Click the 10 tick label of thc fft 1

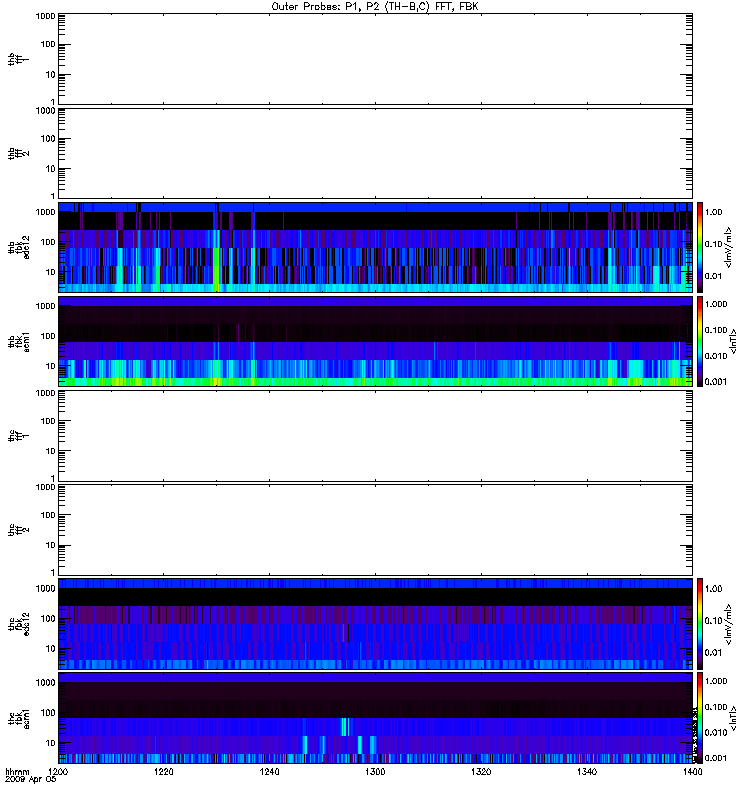[x=51, y=451]
